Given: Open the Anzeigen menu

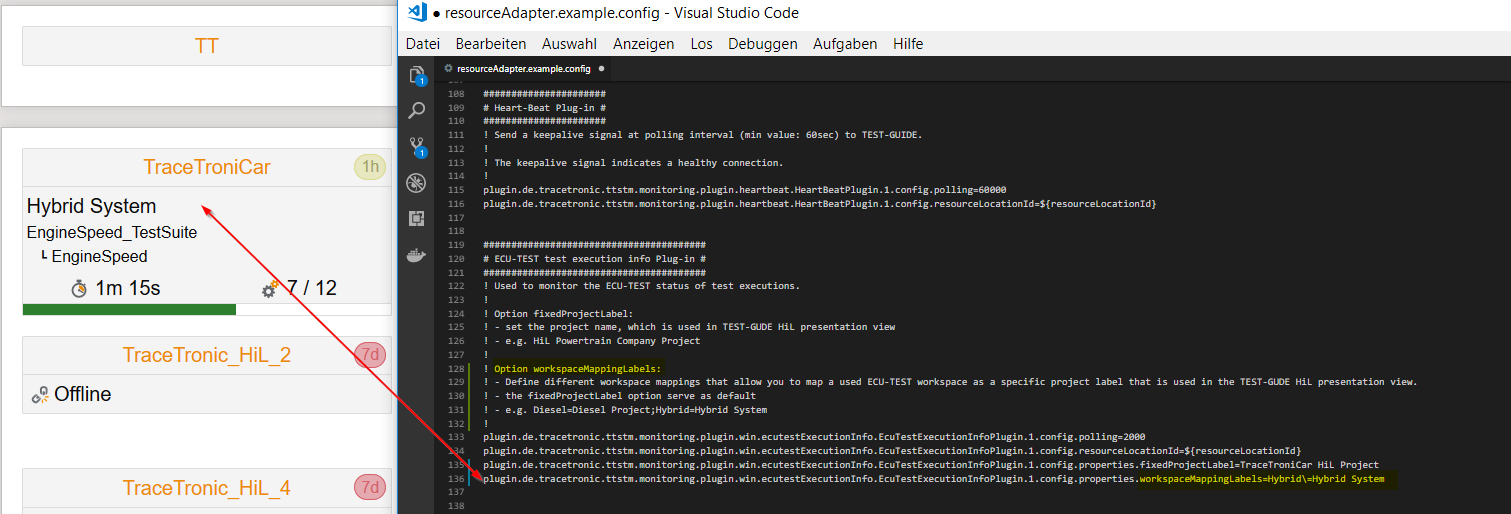Looking at the screenshot, I should (x=644, y=44).
